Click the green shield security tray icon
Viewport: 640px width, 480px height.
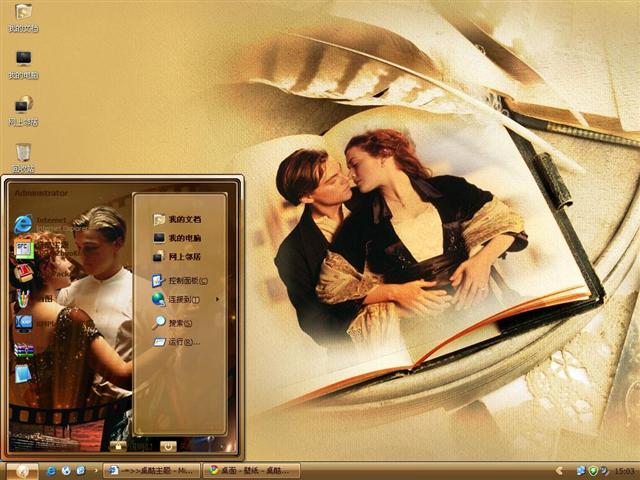pyautogui.click(x=593, y=471)
